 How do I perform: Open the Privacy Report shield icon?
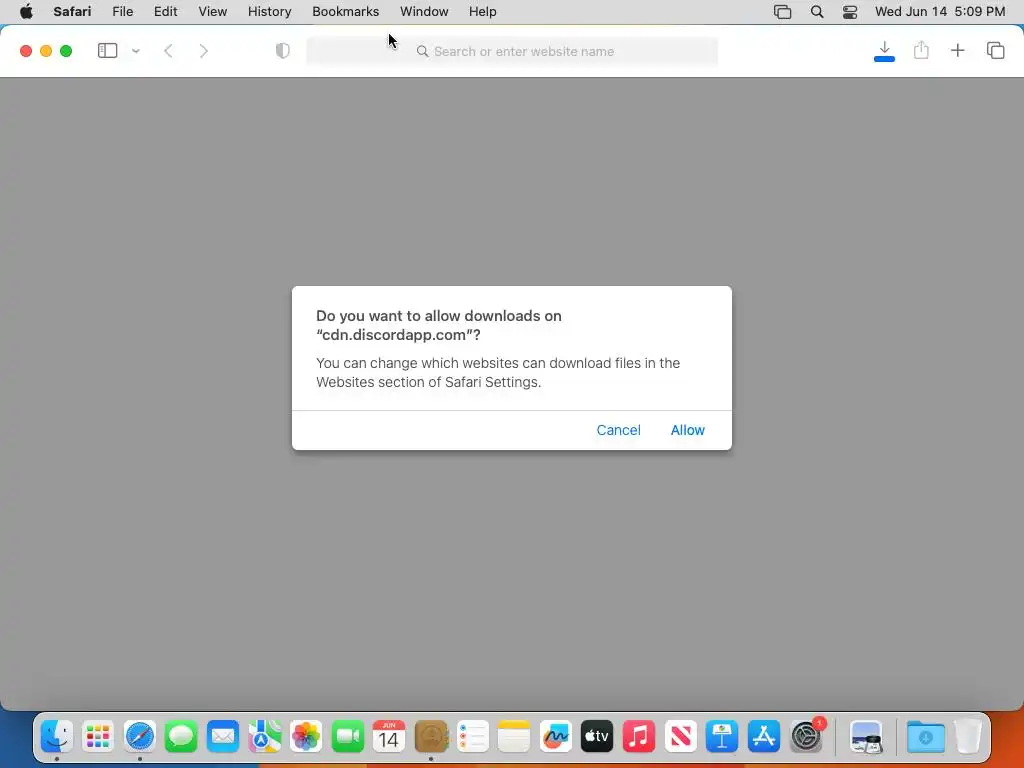[282, 50]
